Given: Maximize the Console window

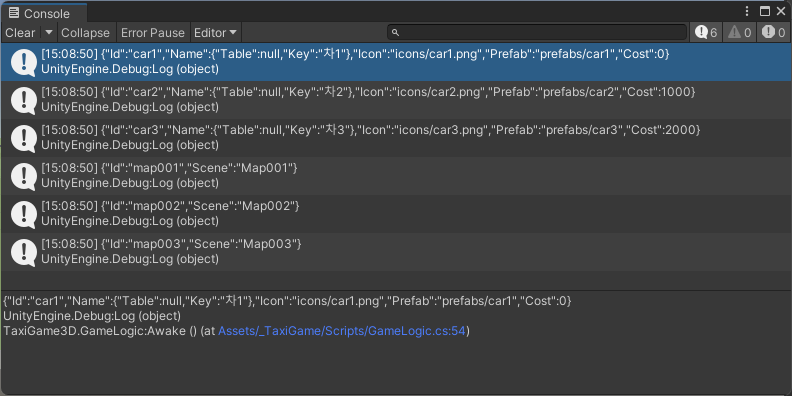Looking at the screenshot, I should (x=765, y=12).
